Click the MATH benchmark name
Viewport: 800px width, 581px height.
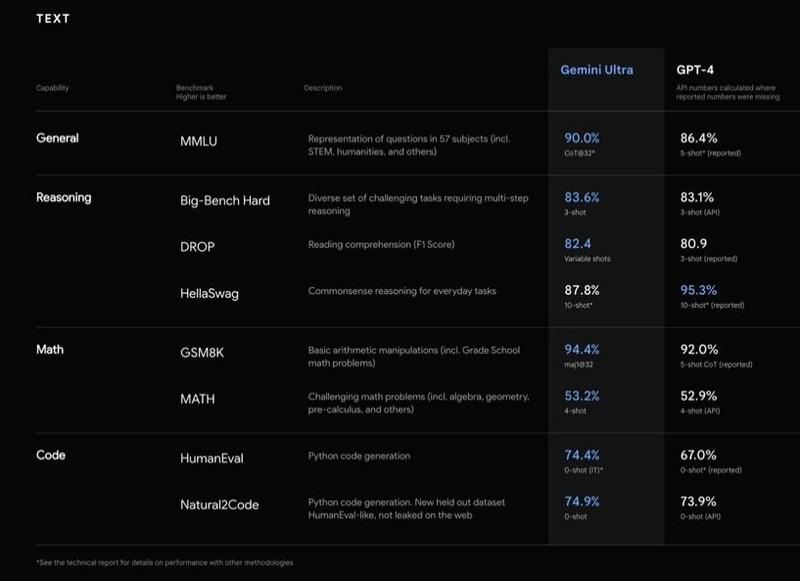pos(198,399)
